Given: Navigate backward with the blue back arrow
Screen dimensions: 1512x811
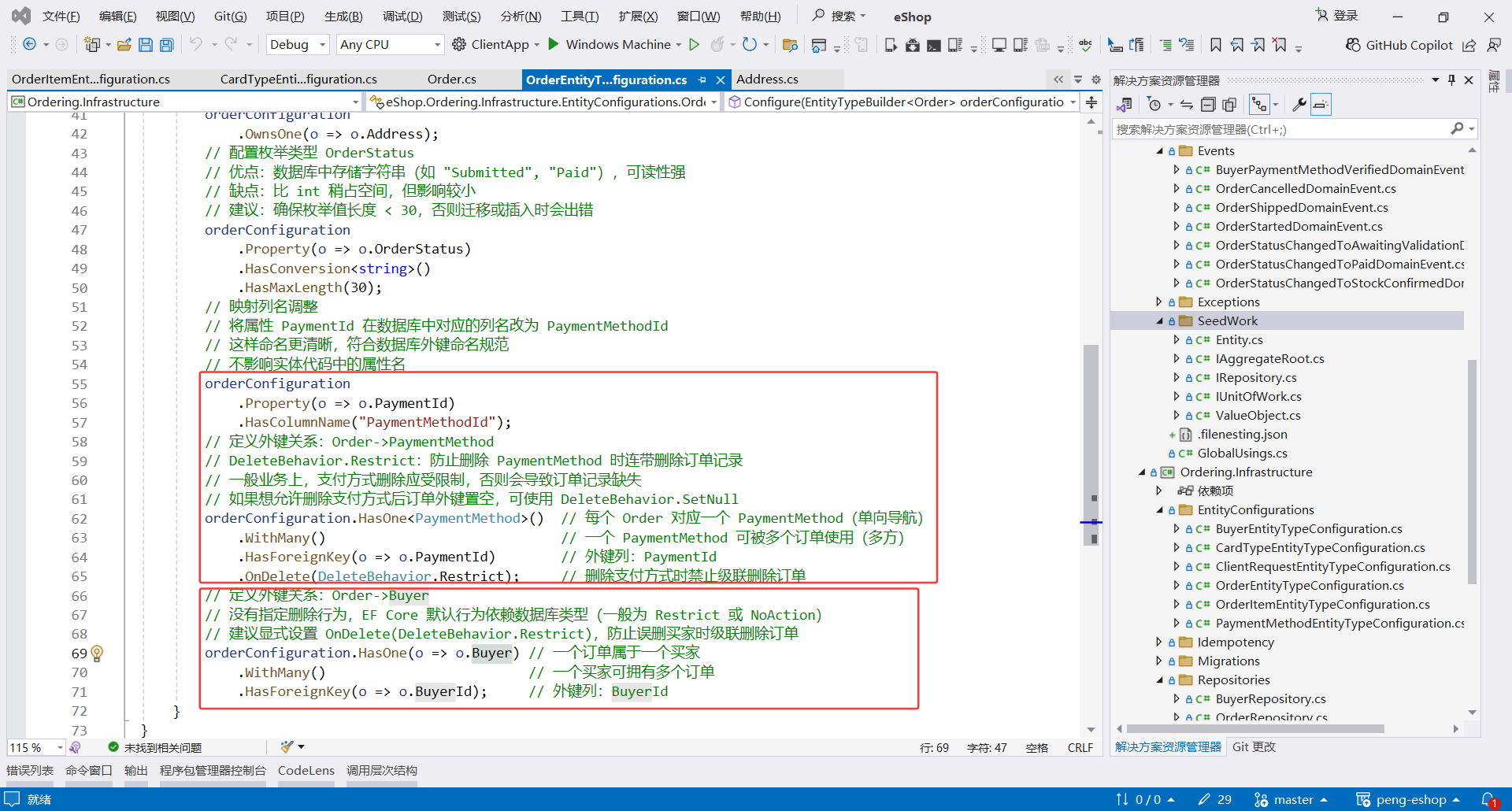Looking at the screenshot, I should (29, 45).
